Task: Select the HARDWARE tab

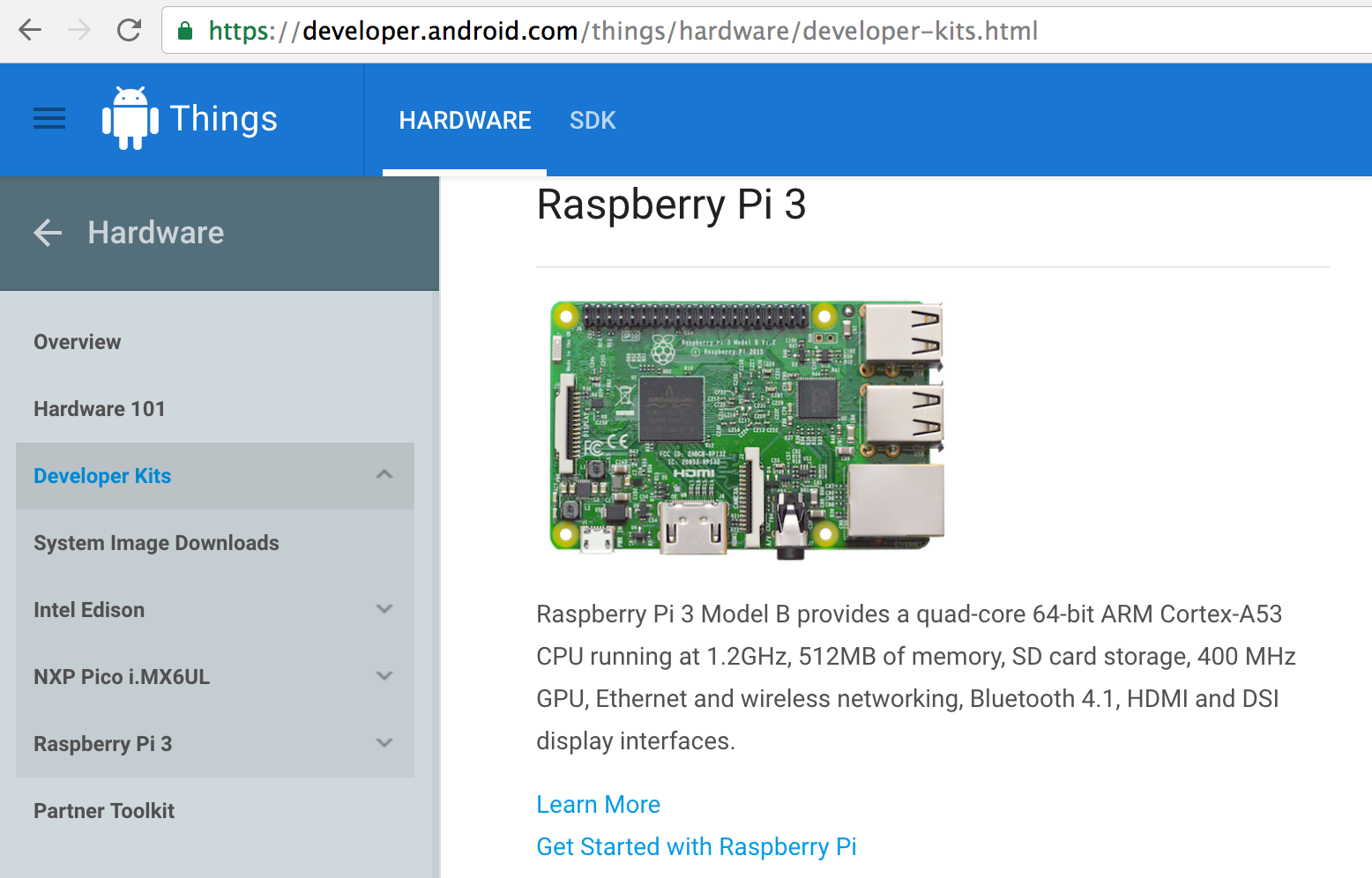Action: click(x=465, y=121)
